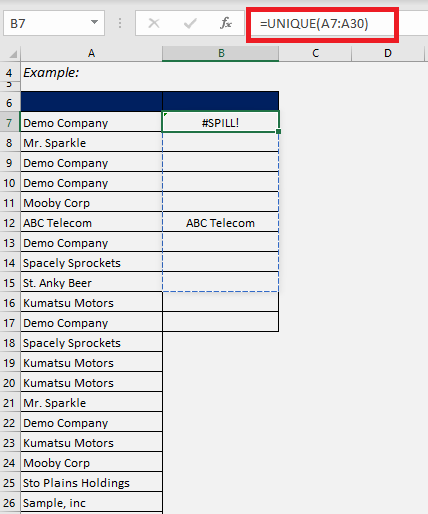Select 'Demo Company' in row 22
Screen dimensions: 428x514
pos(91,423)
